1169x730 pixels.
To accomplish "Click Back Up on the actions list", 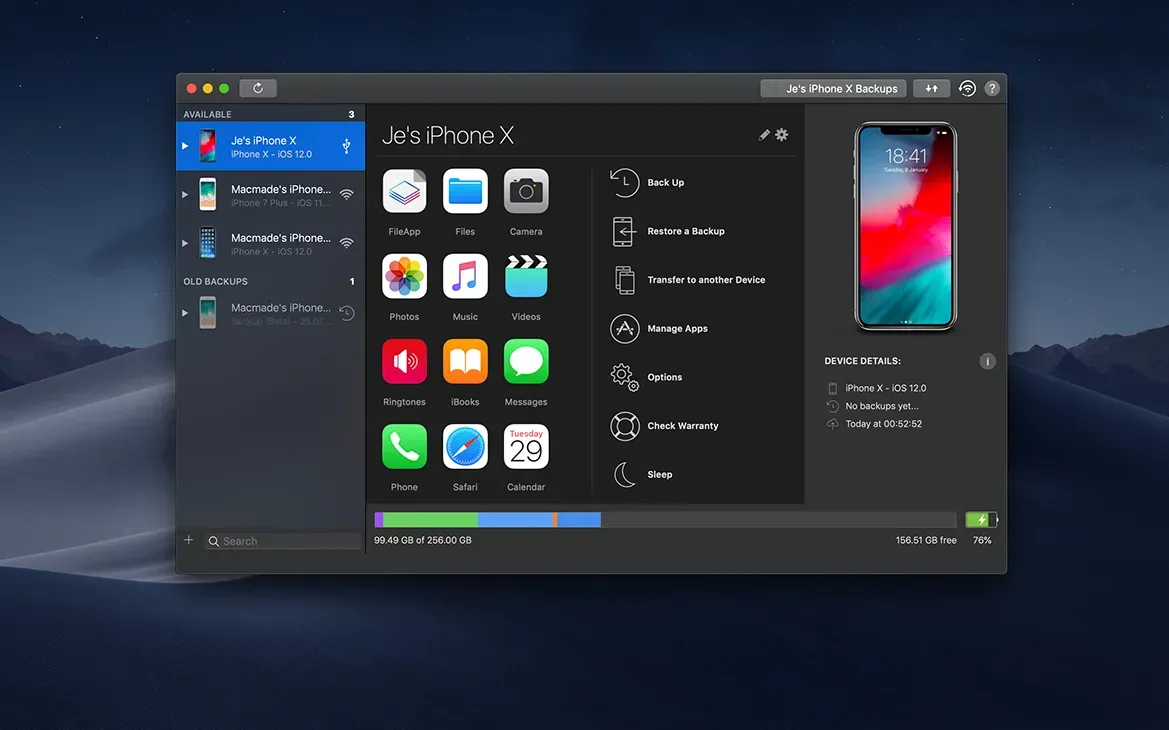I will tap(664, 182).
